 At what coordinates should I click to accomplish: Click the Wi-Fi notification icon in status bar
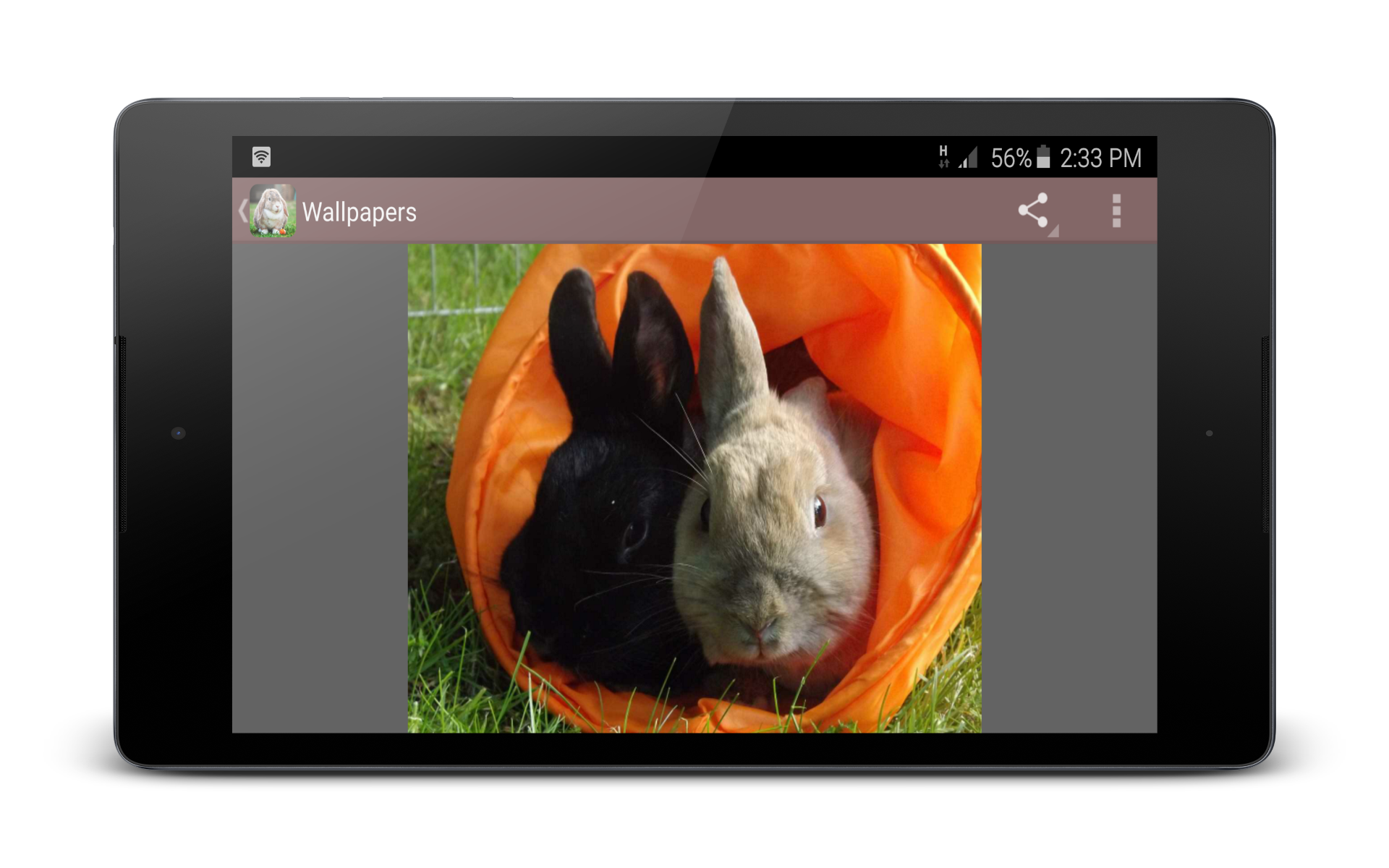point(261,156)
